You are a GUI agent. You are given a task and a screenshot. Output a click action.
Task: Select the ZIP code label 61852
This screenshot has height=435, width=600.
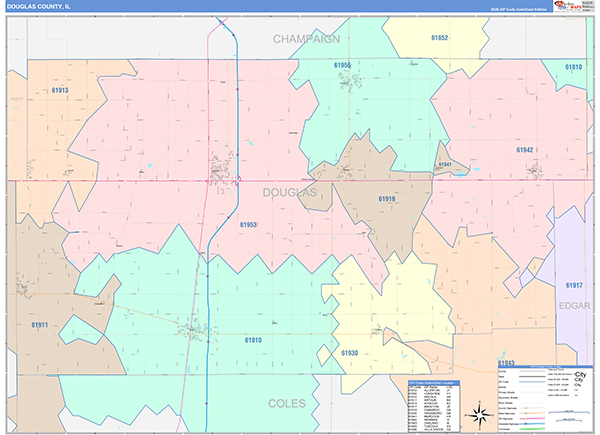pos(439,38)
